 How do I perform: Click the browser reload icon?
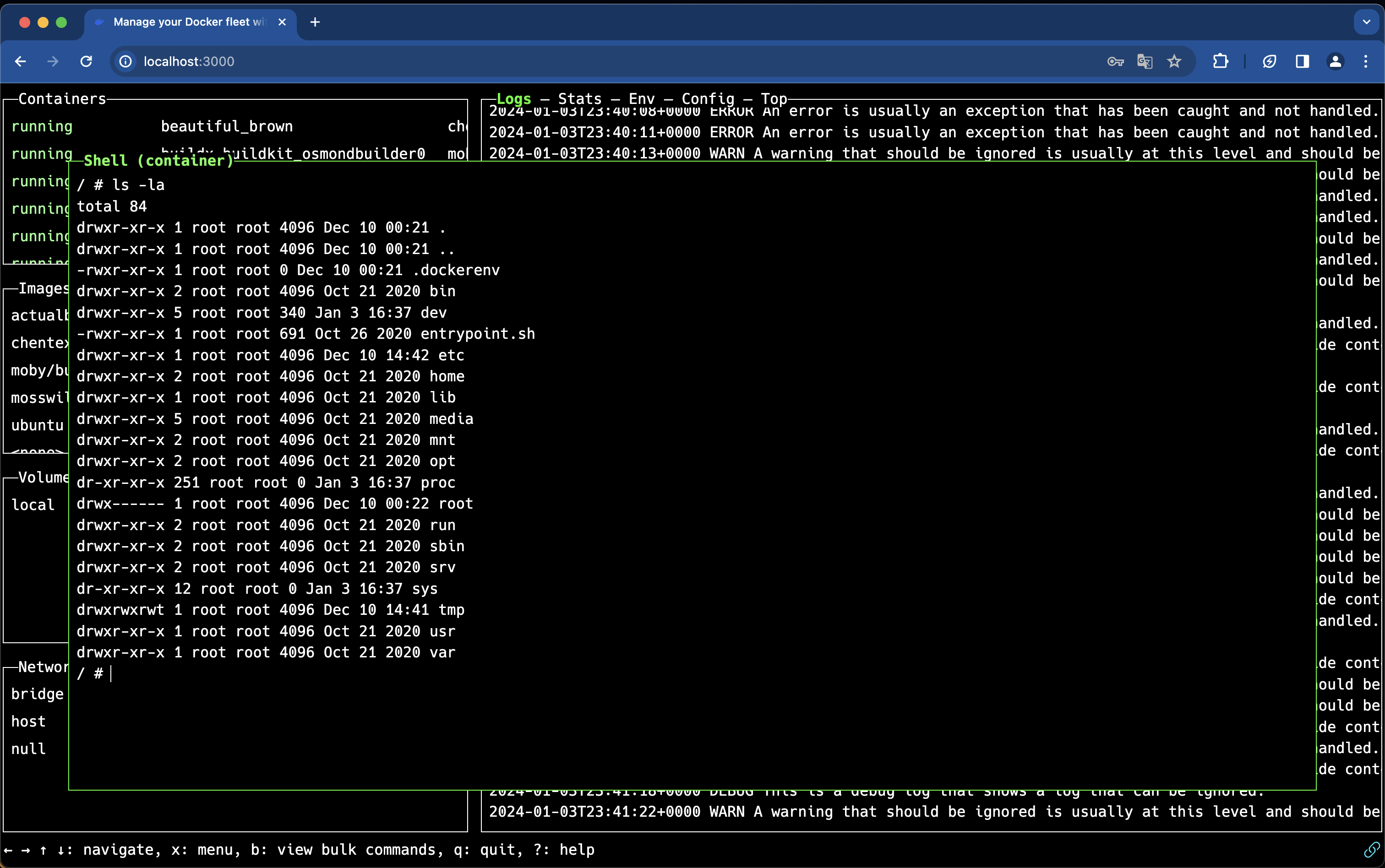pos(86,61)
